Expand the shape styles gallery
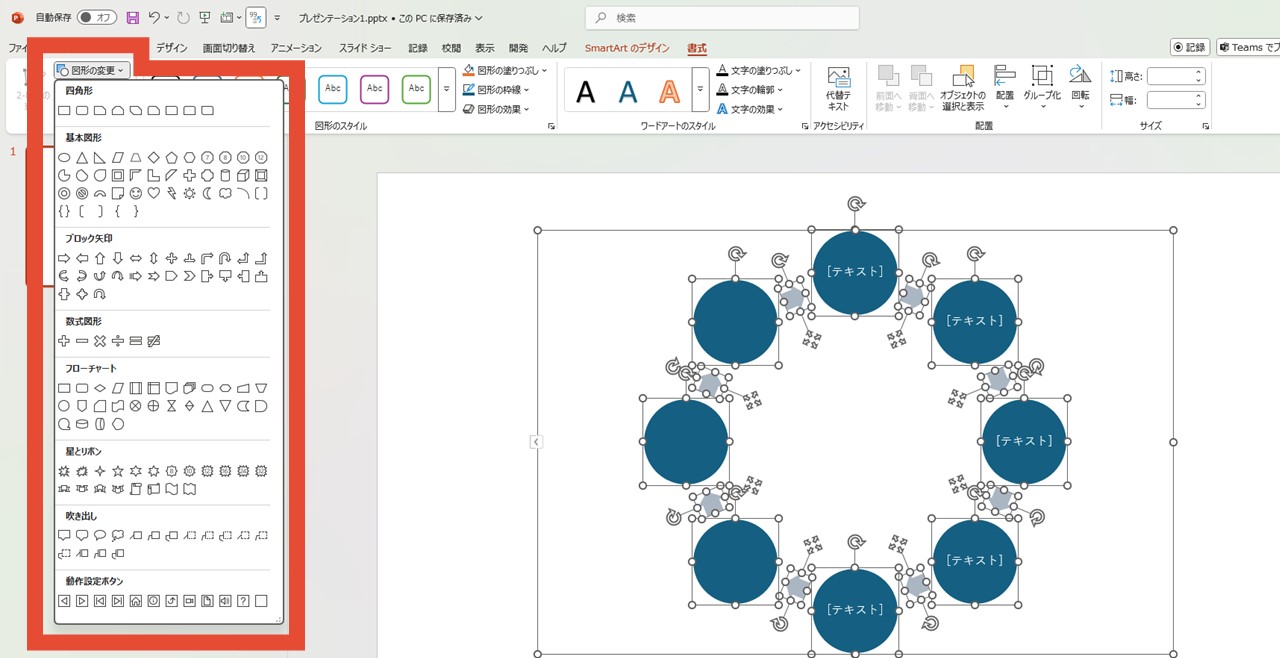The width and height of the screenshot is (1280, 658). (446, 90)
